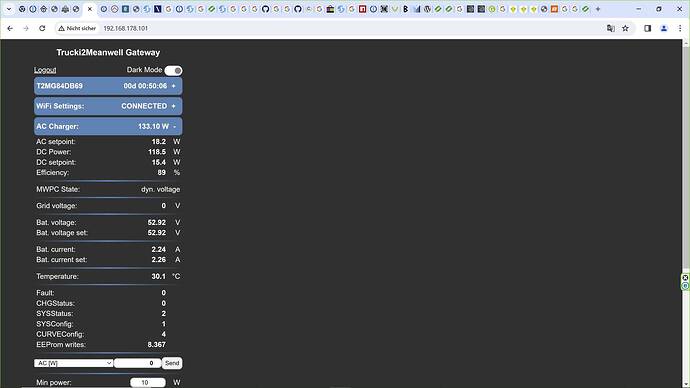Toggle the Dark Mode switch
The image size is (690, 388).
pos(173,70)
